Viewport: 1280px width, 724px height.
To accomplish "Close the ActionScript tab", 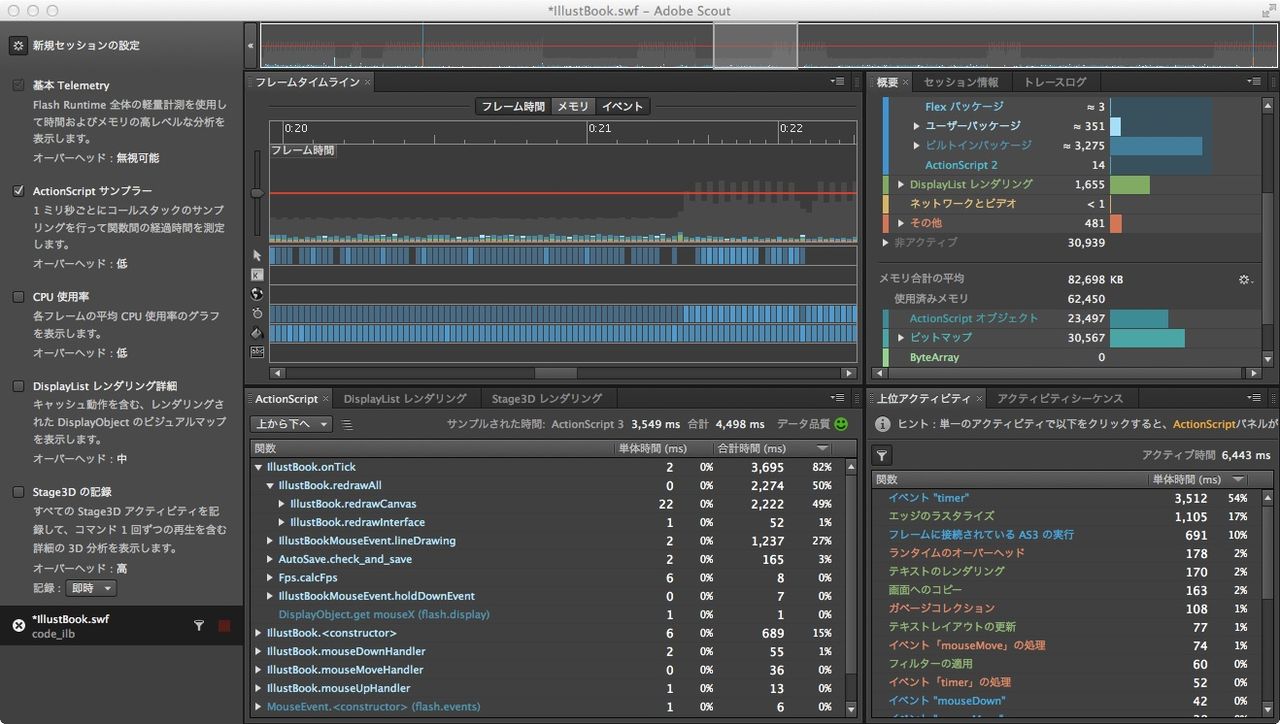I will click(326, 399).
